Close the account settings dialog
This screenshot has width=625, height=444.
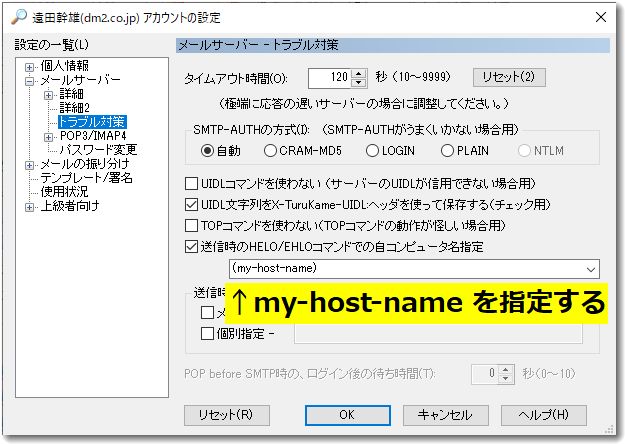600,17
